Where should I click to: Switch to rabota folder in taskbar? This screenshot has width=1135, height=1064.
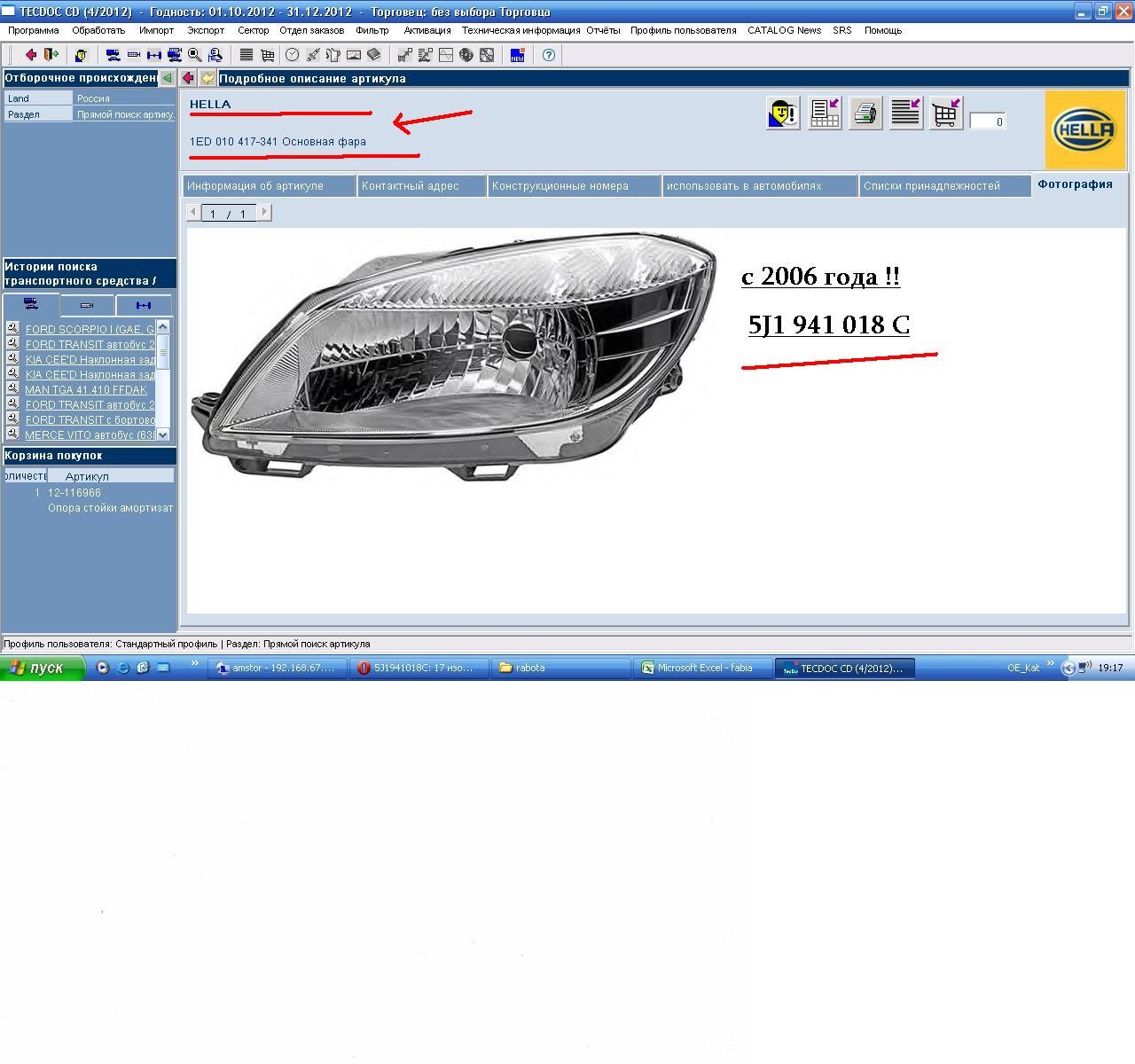click(x=562, y=668)
